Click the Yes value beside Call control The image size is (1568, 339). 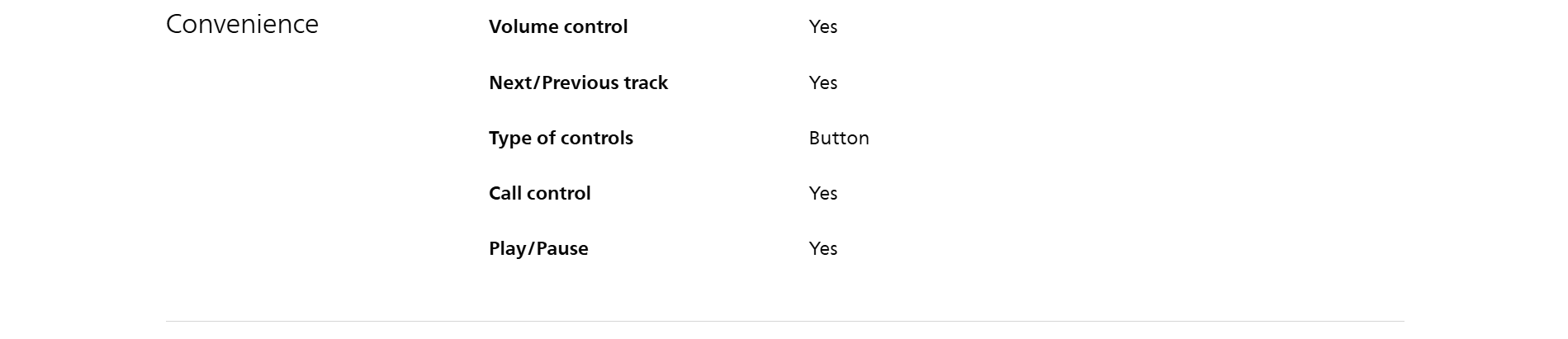pyautogui.click(x=823, y=193)
